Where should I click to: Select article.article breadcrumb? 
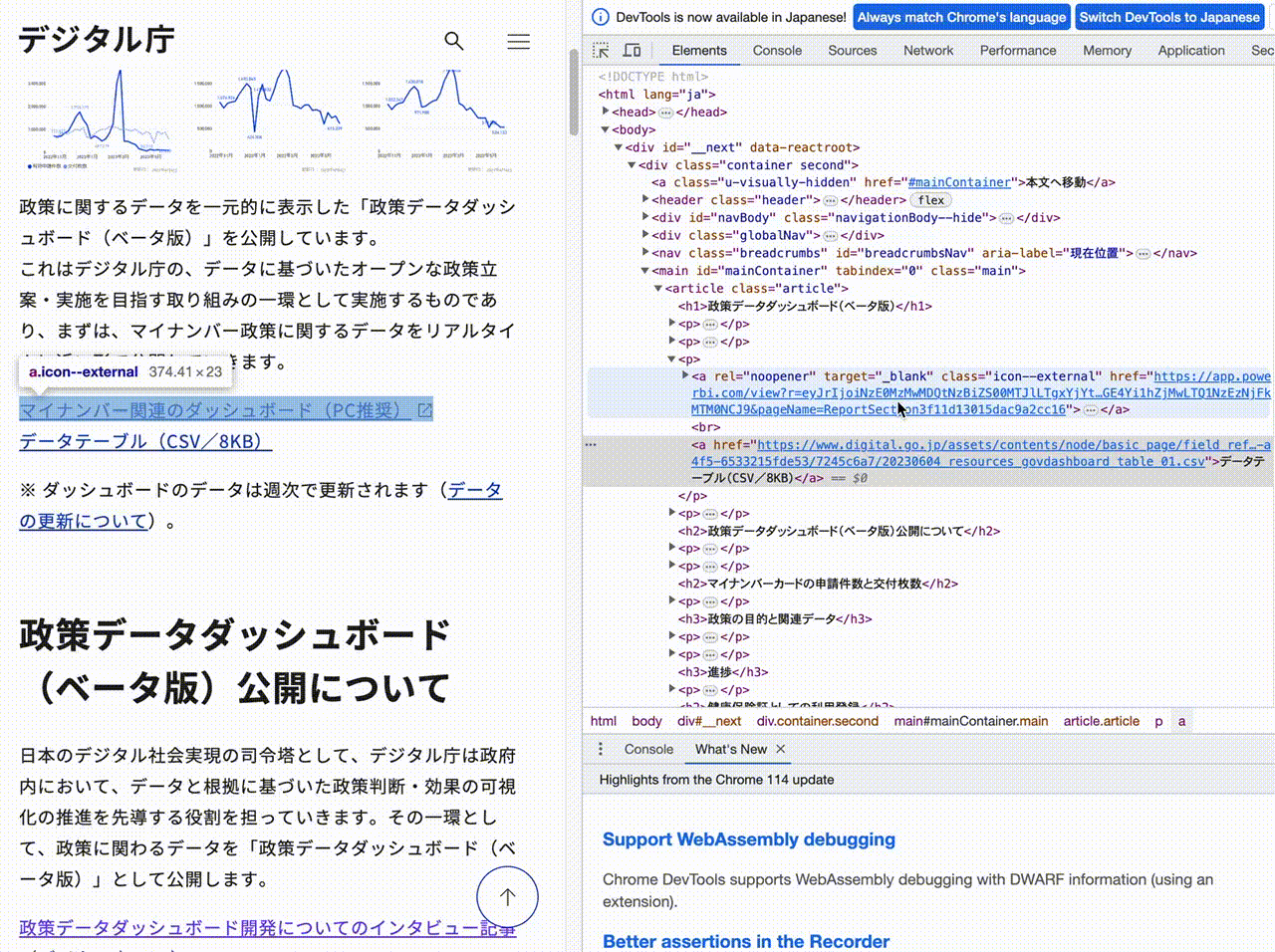click(1101, 721)
